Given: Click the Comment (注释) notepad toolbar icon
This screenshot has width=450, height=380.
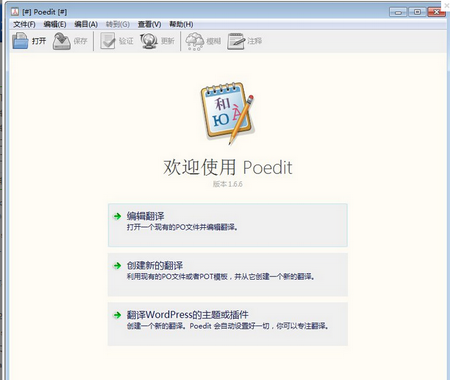Looking at the screenshot, I should (x=236, y=41).
